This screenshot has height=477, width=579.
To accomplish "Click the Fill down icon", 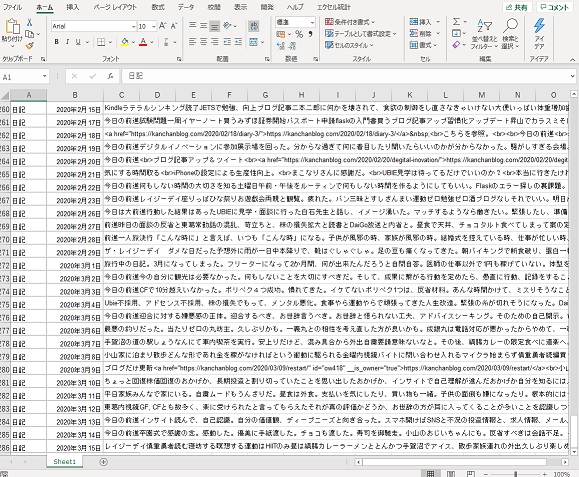I will click(456, 34).
